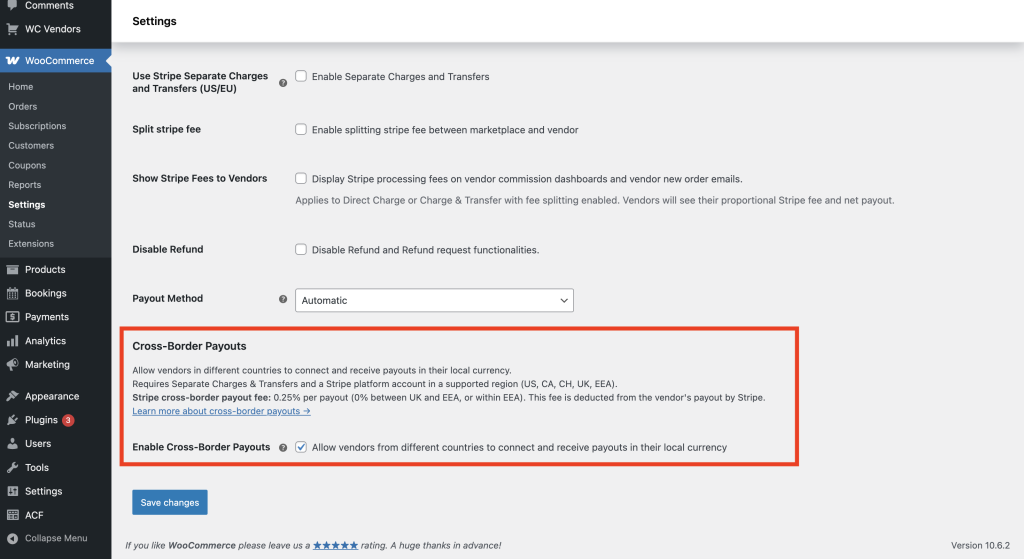Image resolution: width=1024 pixels, height=559 pixels.
Task: Click the Payments dollar icon
Action: (x=12, y=317)
